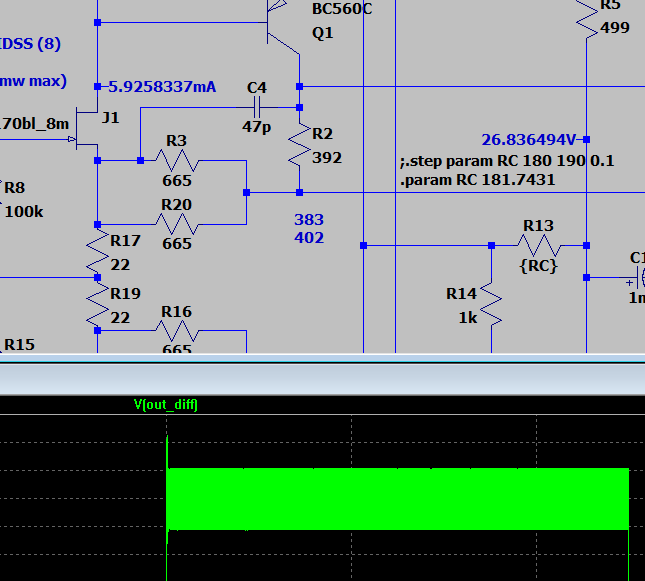Click the 70bl_8m JFET model text
Image resolution: width=645 pixels, height=581 pixels.
[35, 124]
